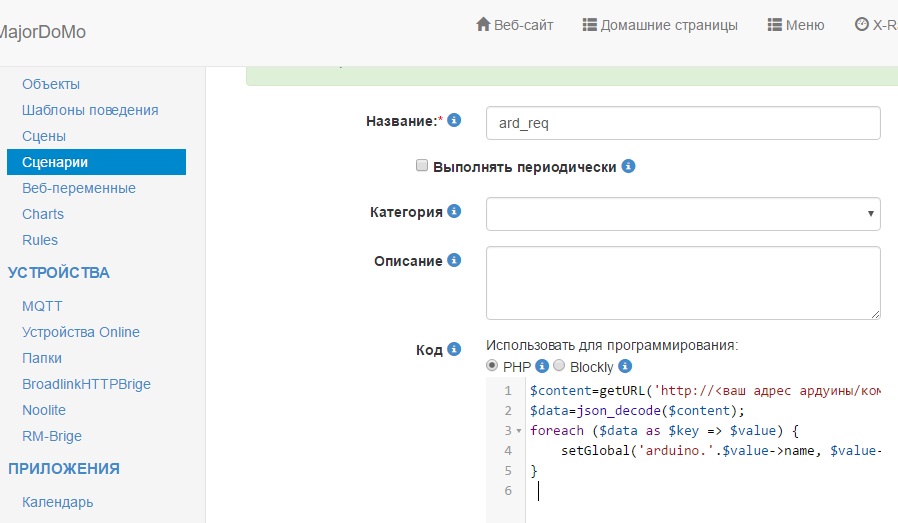Click info icon after Blockly option
This screenshot has width=898, height=523.
(625, 367)
